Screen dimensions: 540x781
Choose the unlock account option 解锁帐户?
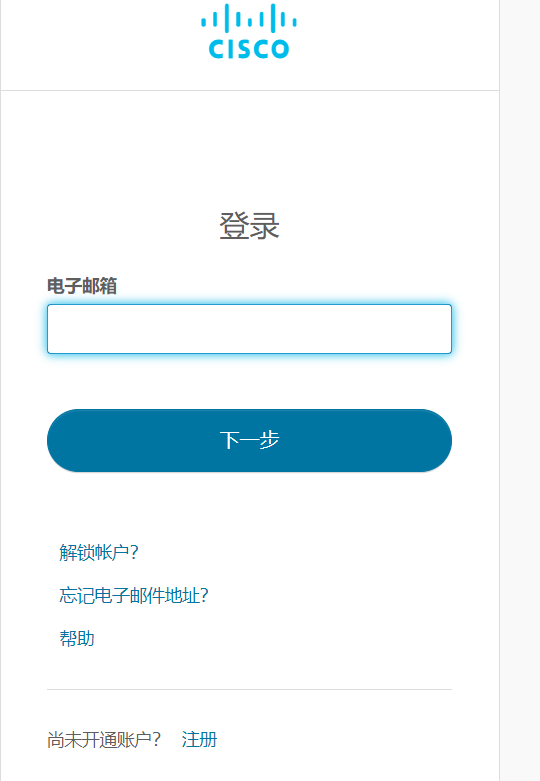[x=99, y=552]
